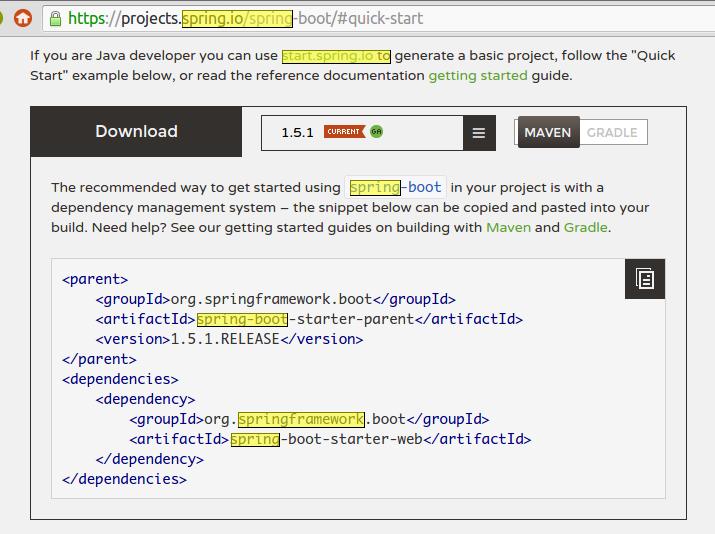Click the opening <parent> tag line
715x534 pixels.
(x=95, y=279)
